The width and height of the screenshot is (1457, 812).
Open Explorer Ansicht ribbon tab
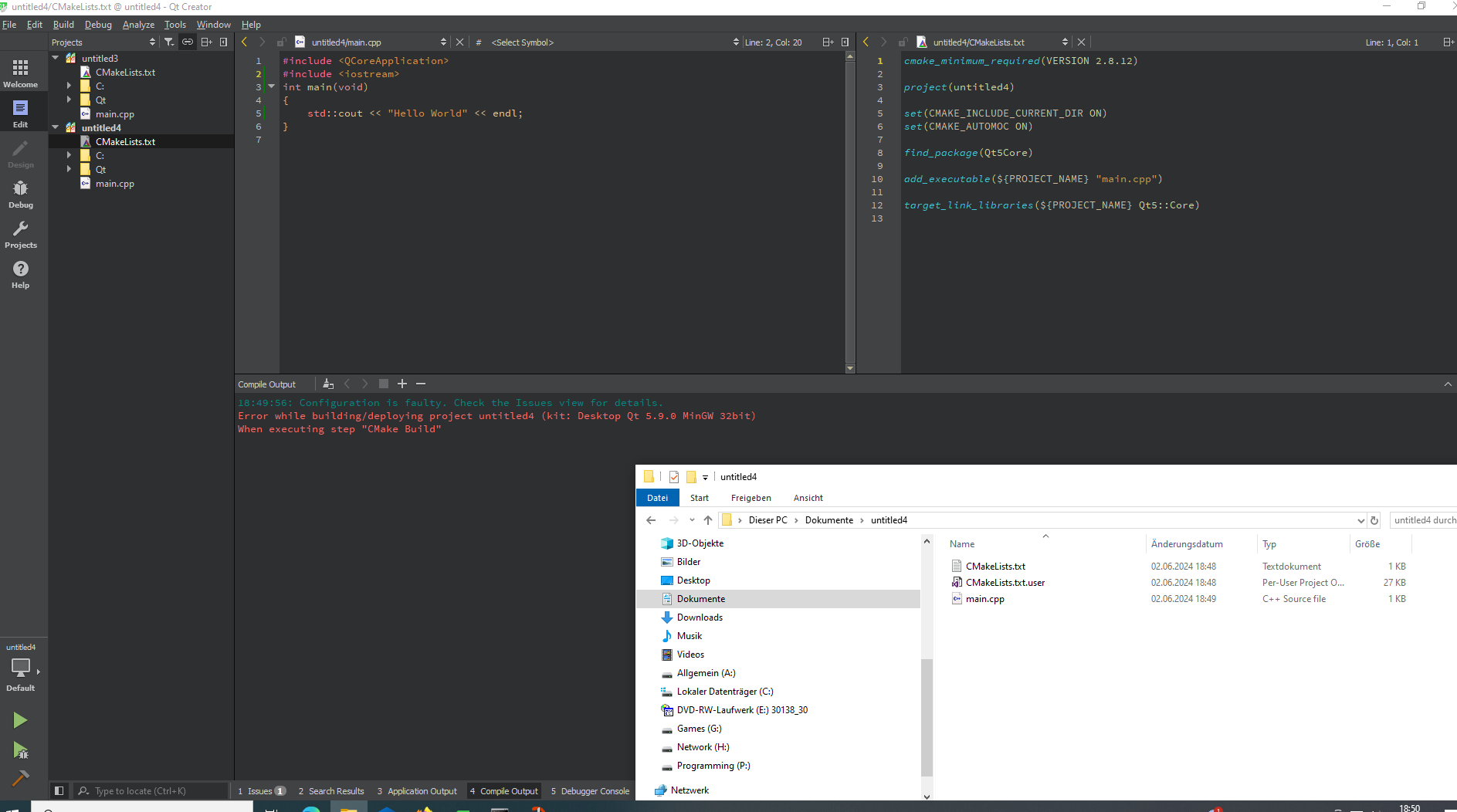pos(808,498)
